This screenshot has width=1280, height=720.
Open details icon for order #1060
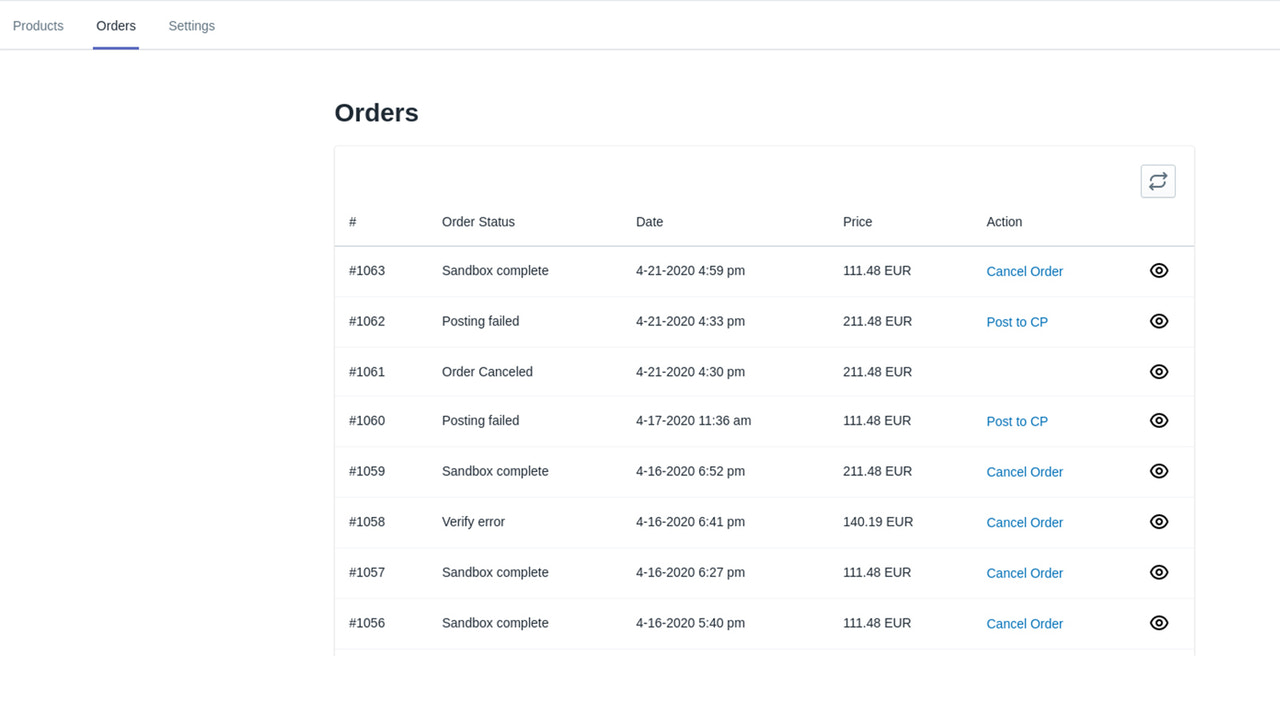coord(1158,420)
